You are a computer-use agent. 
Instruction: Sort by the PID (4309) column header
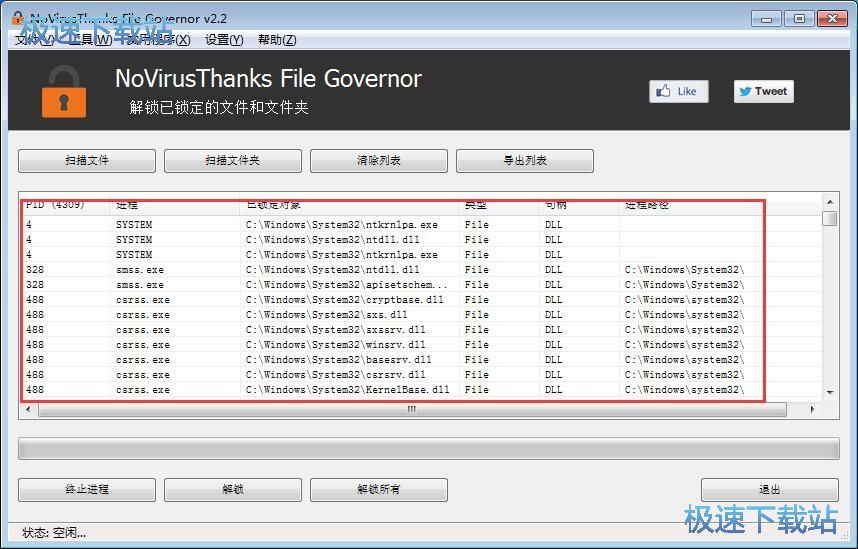point(66,205)
